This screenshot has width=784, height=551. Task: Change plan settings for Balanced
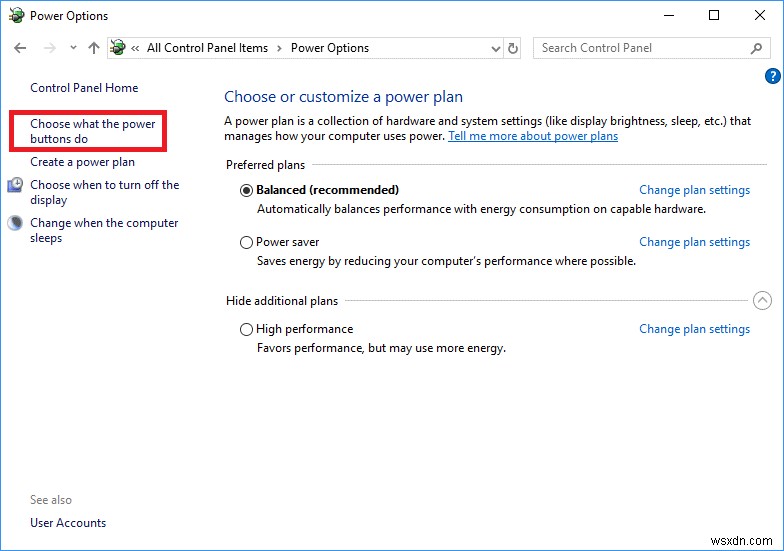click(x=694, y=190)
